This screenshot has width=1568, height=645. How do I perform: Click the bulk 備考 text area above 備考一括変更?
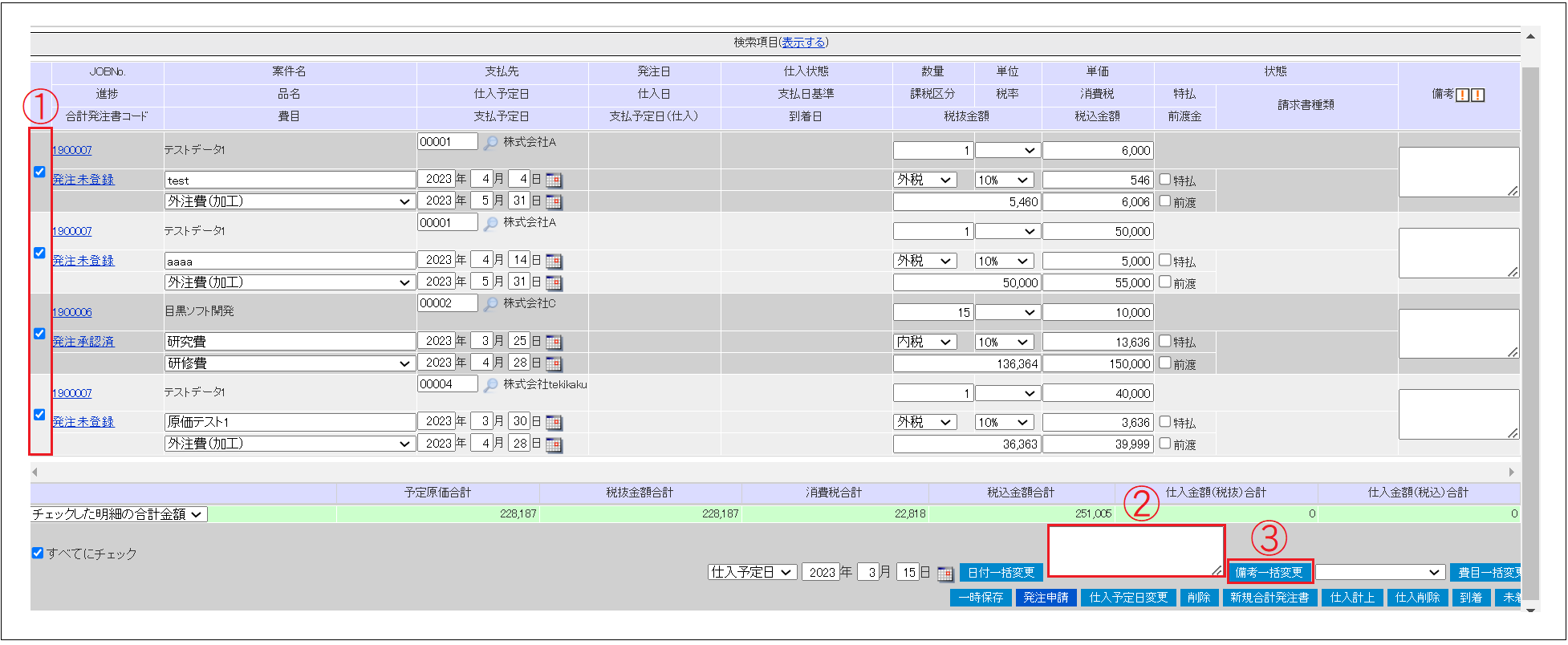point(1136,551)
